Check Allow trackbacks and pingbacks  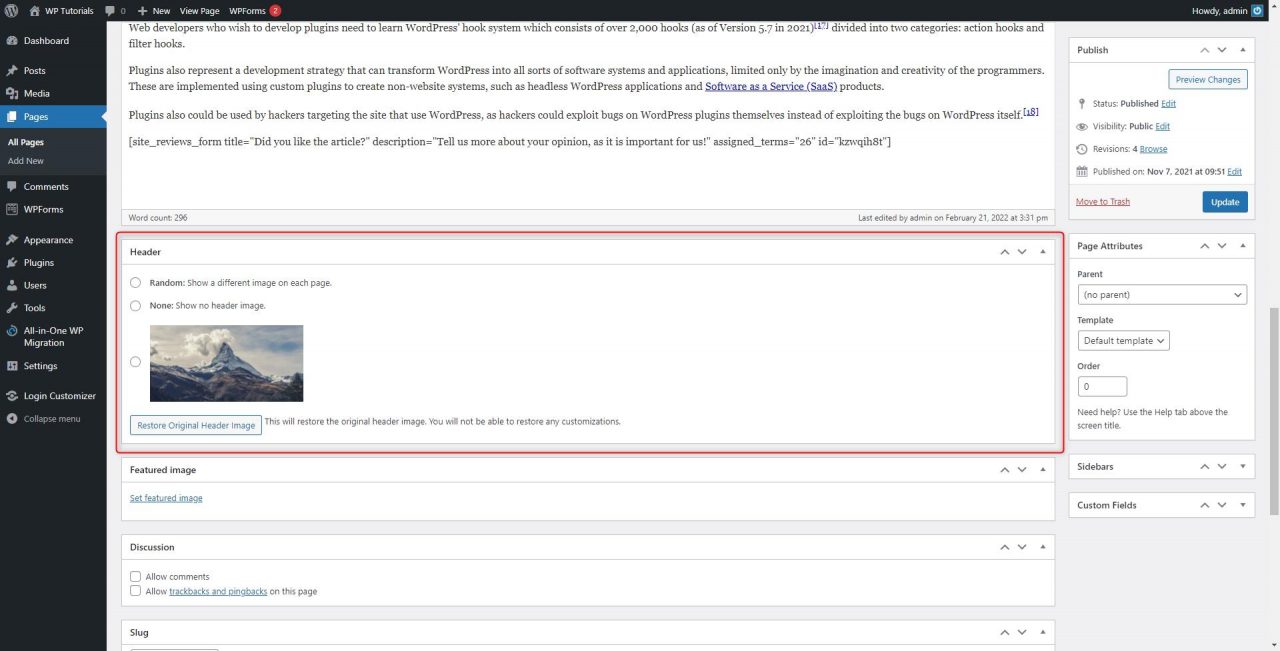[x=135, y=591]
